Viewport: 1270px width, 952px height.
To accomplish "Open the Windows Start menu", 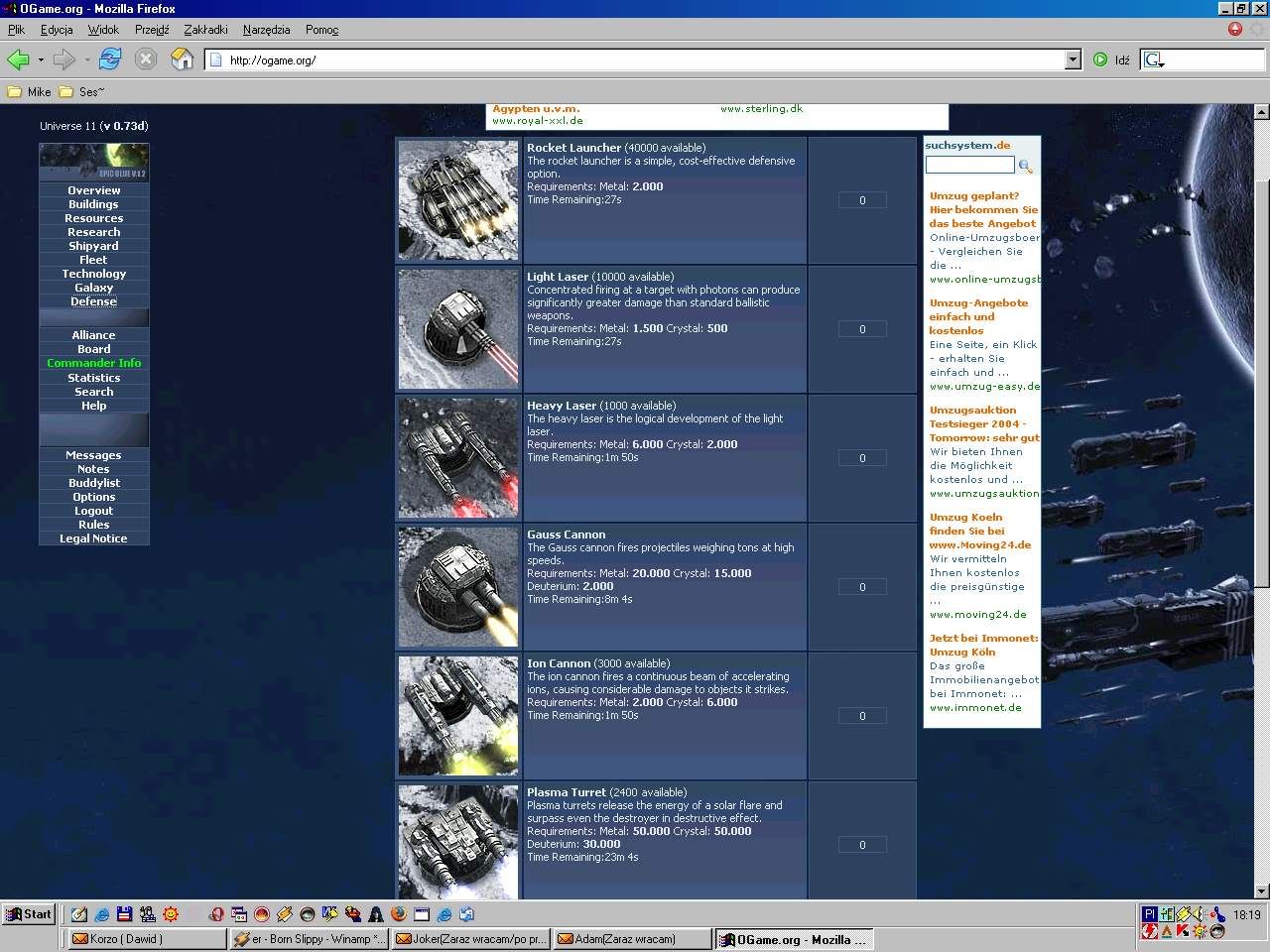I will tap(28, 914).
